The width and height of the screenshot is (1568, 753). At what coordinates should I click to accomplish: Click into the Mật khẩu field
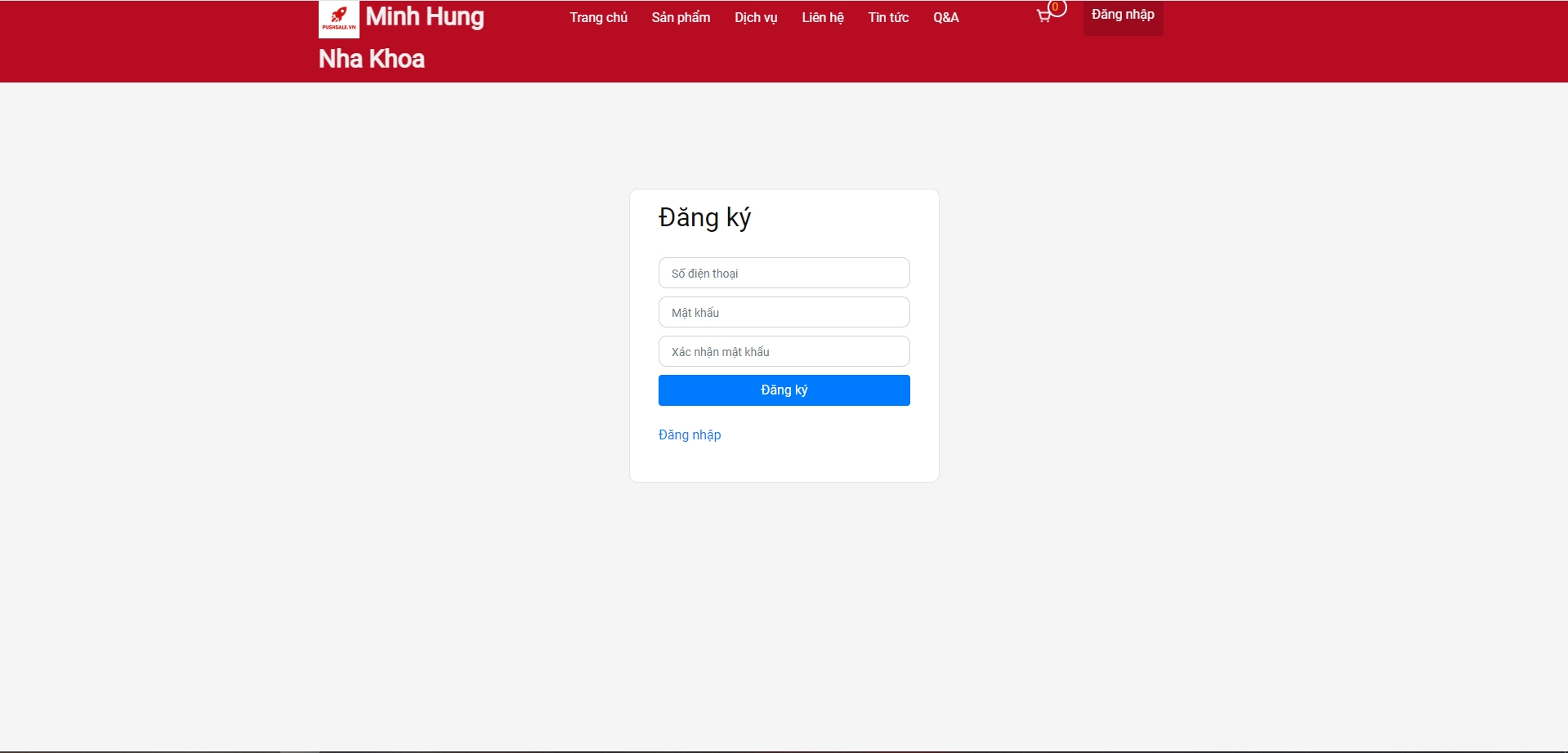(784, 312)
